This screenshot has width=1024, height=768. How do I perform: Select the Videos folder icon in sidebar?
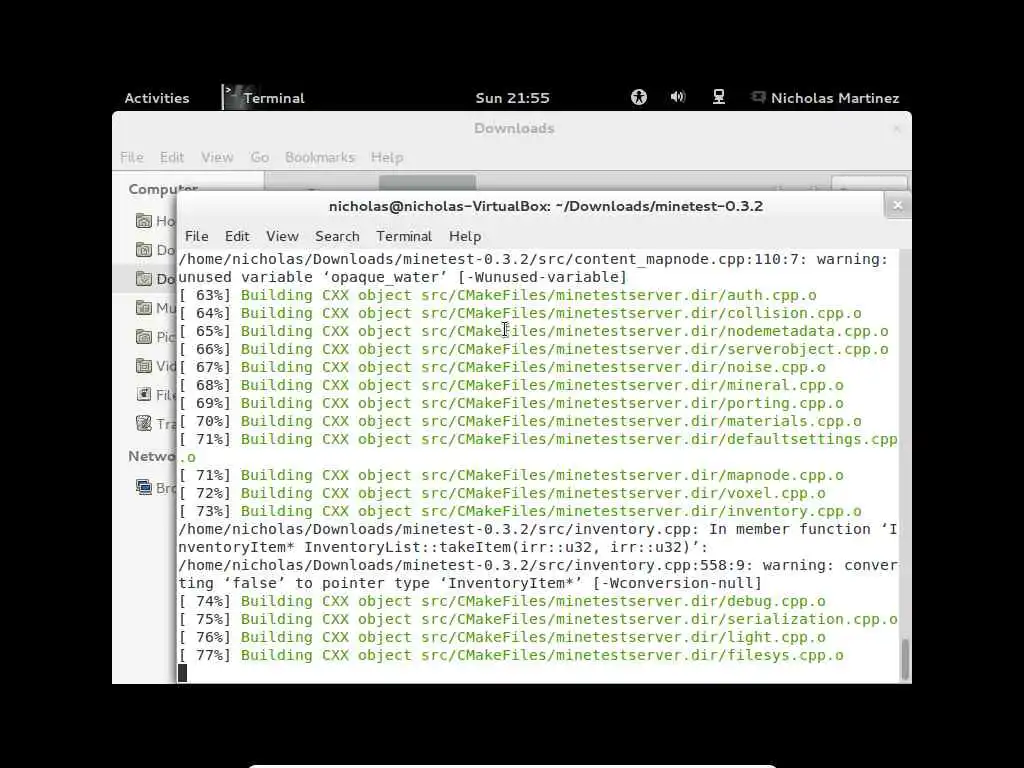144,366
